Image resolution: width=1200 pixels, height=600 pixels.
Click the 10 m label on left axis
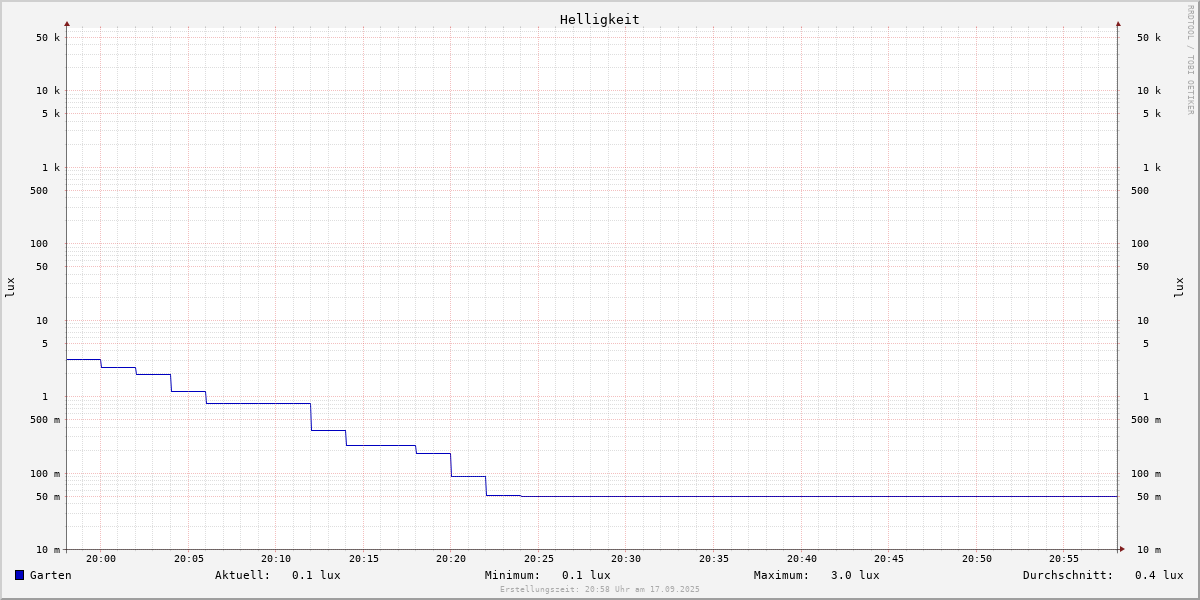[48, 550]
